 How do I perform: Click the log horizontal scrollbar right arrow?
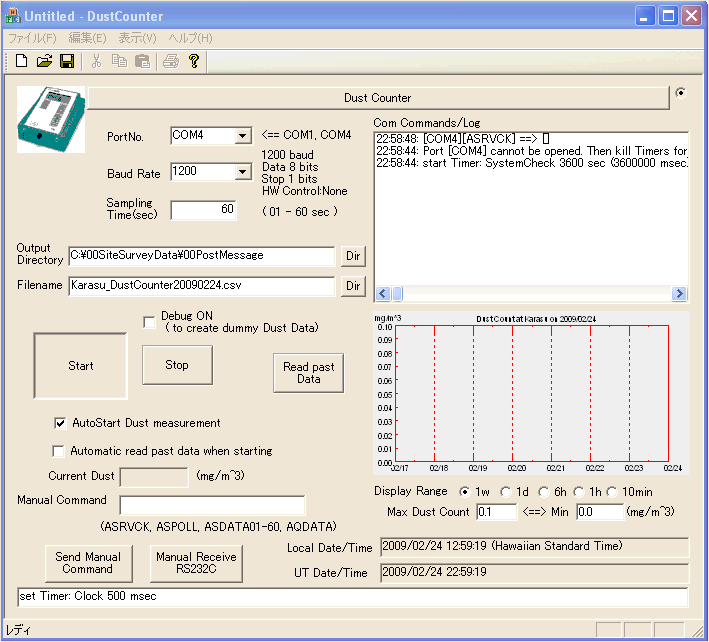coord(680,294)
